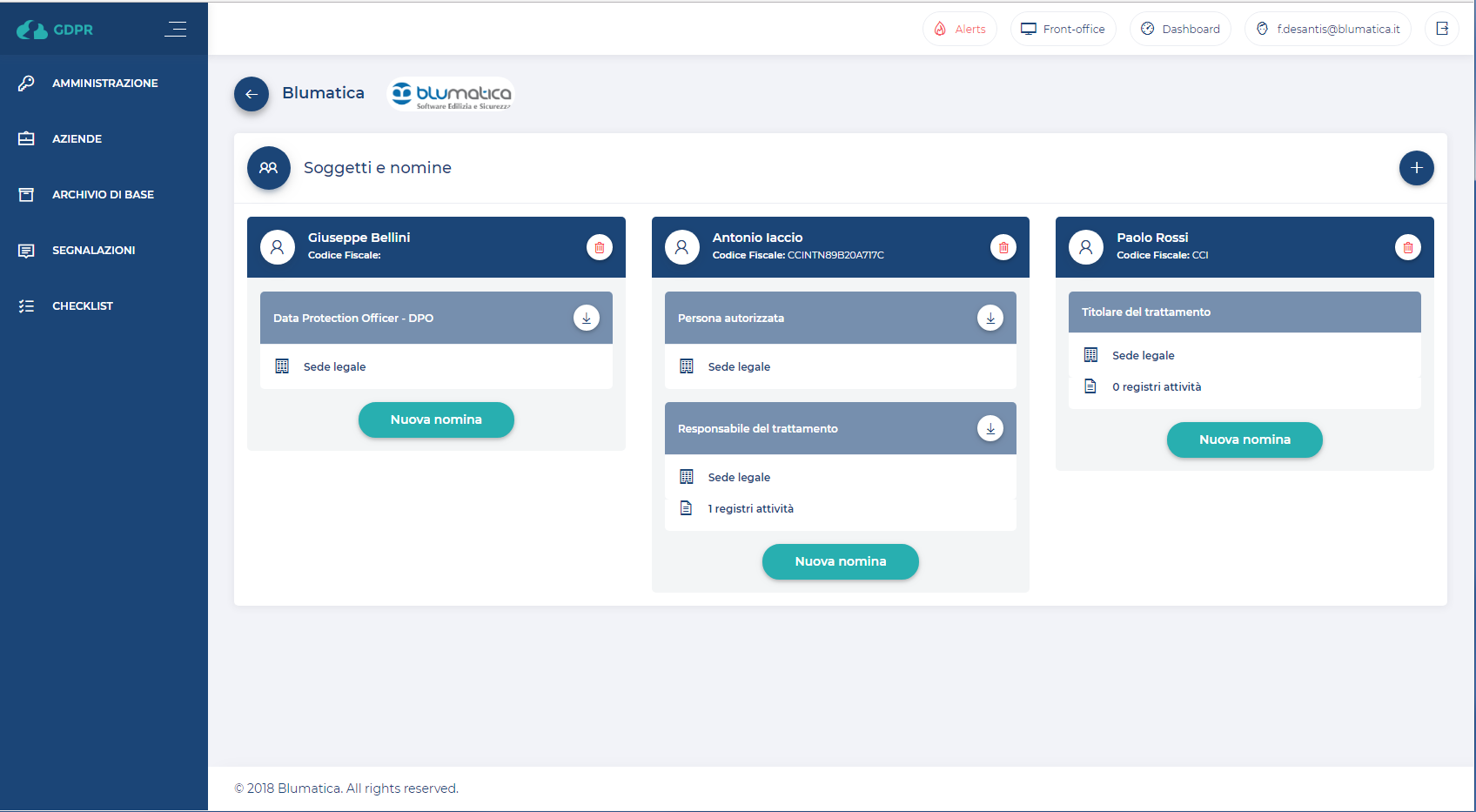Viewport: 1476px width, 812px height.
Task: Open the Amministrazione menu
Action: (x=104, y=84)
